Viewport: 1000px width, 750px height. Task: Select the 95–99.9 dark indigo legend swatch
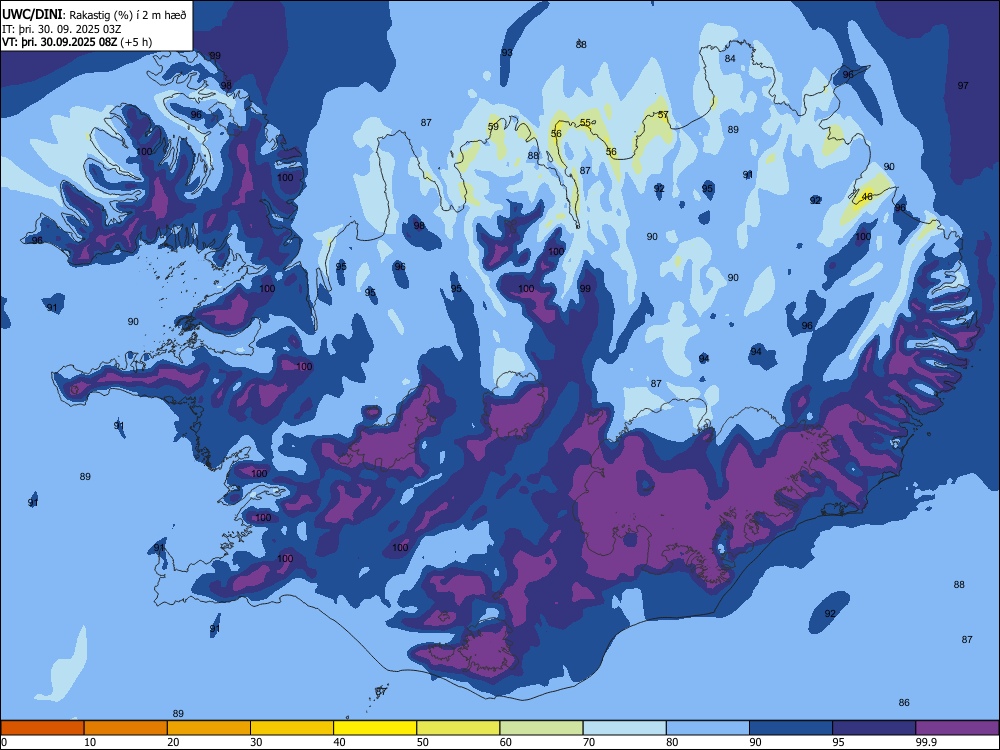click(874, 728)
